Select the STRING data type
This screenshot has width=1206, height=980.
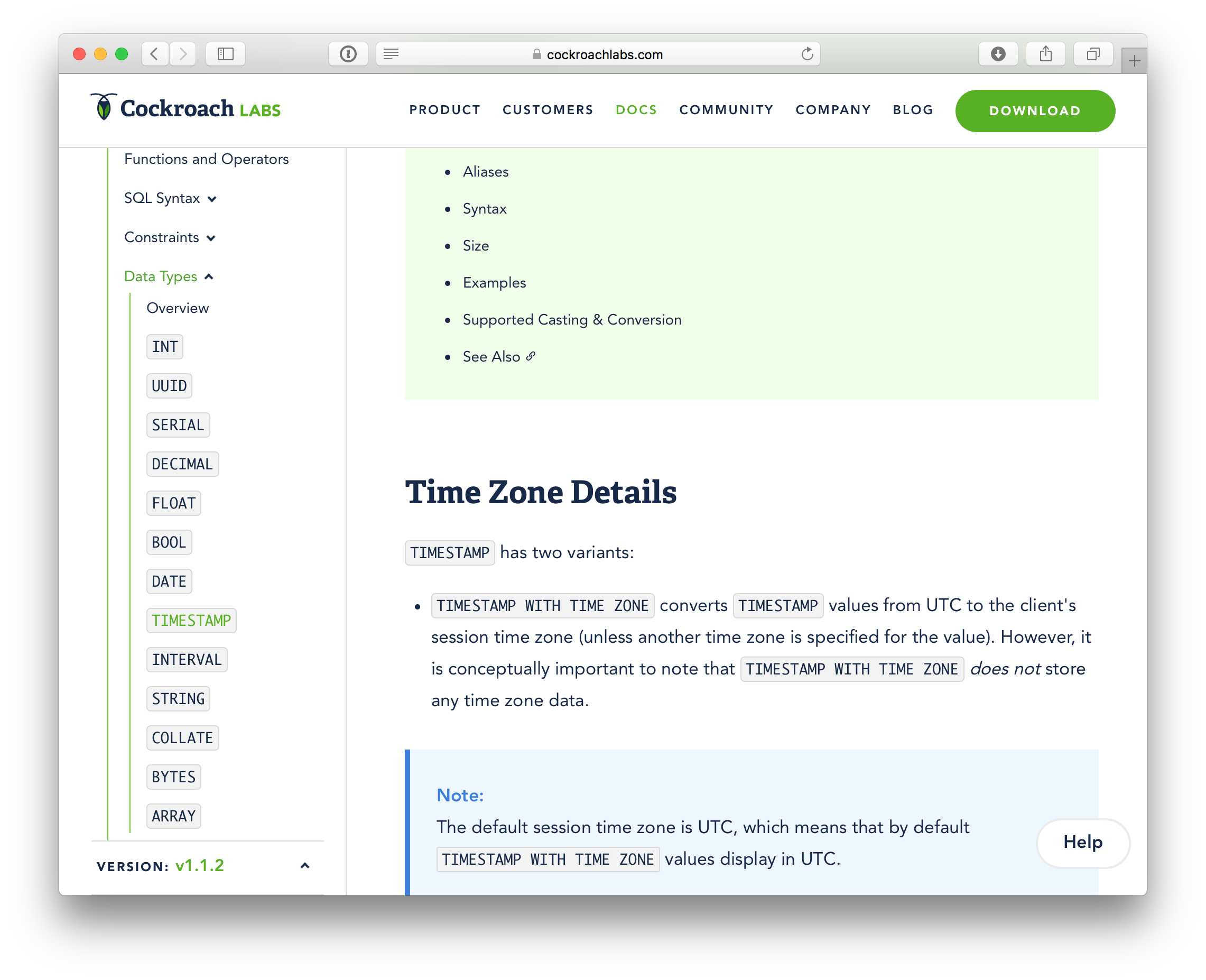[178, 699]
